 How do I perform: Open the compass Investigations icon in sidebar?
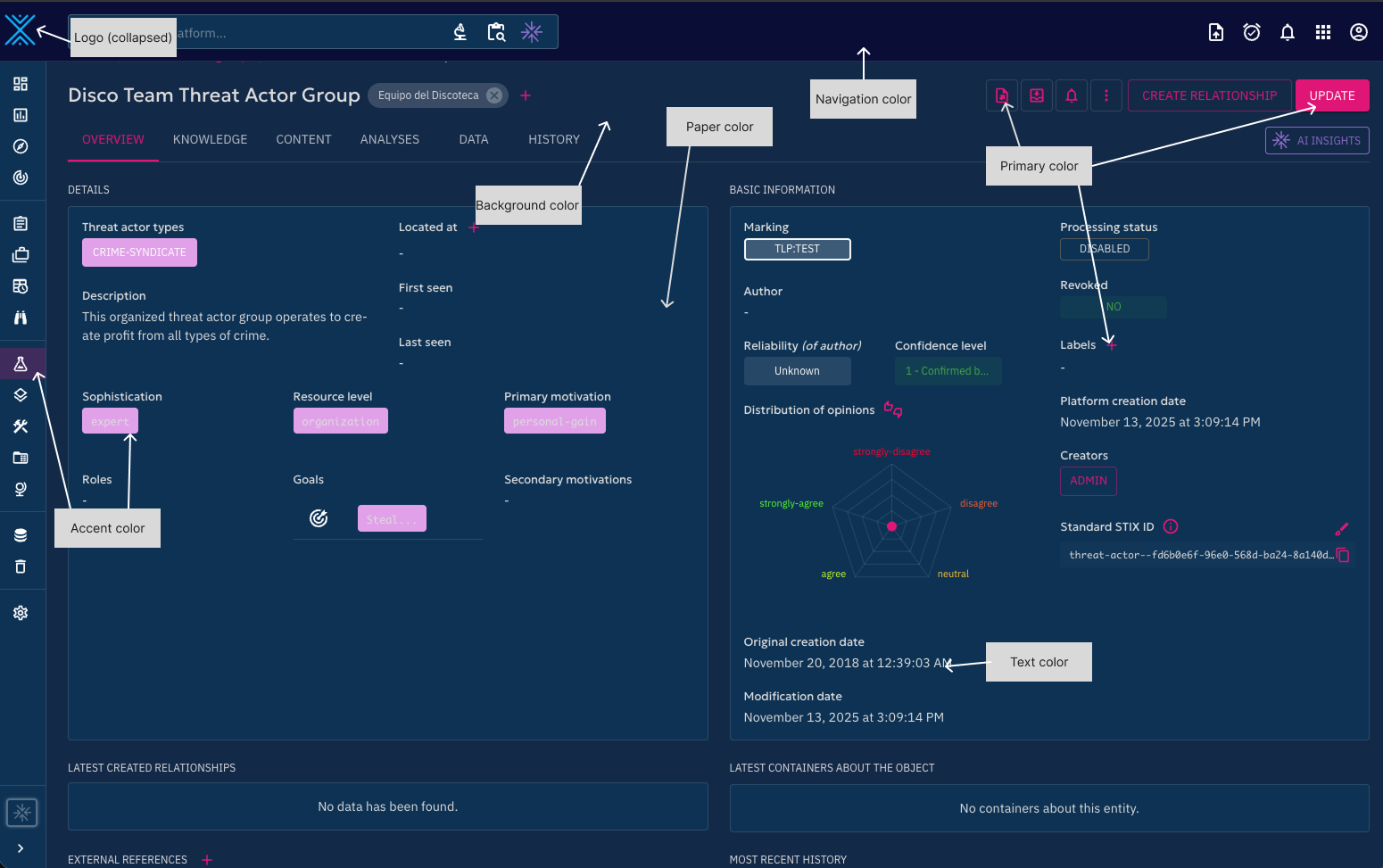coord(21,146)
